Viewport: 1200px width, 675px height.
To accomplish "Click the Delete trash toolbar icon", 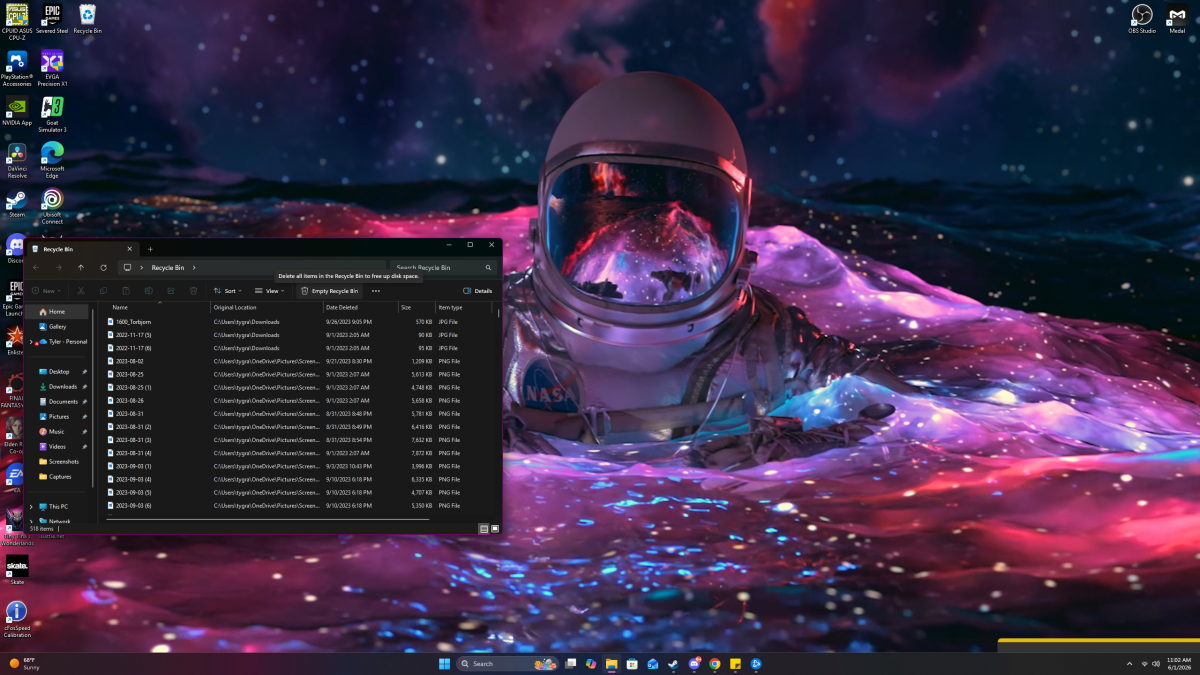I will pyautogui.click(x=194, y=291).
